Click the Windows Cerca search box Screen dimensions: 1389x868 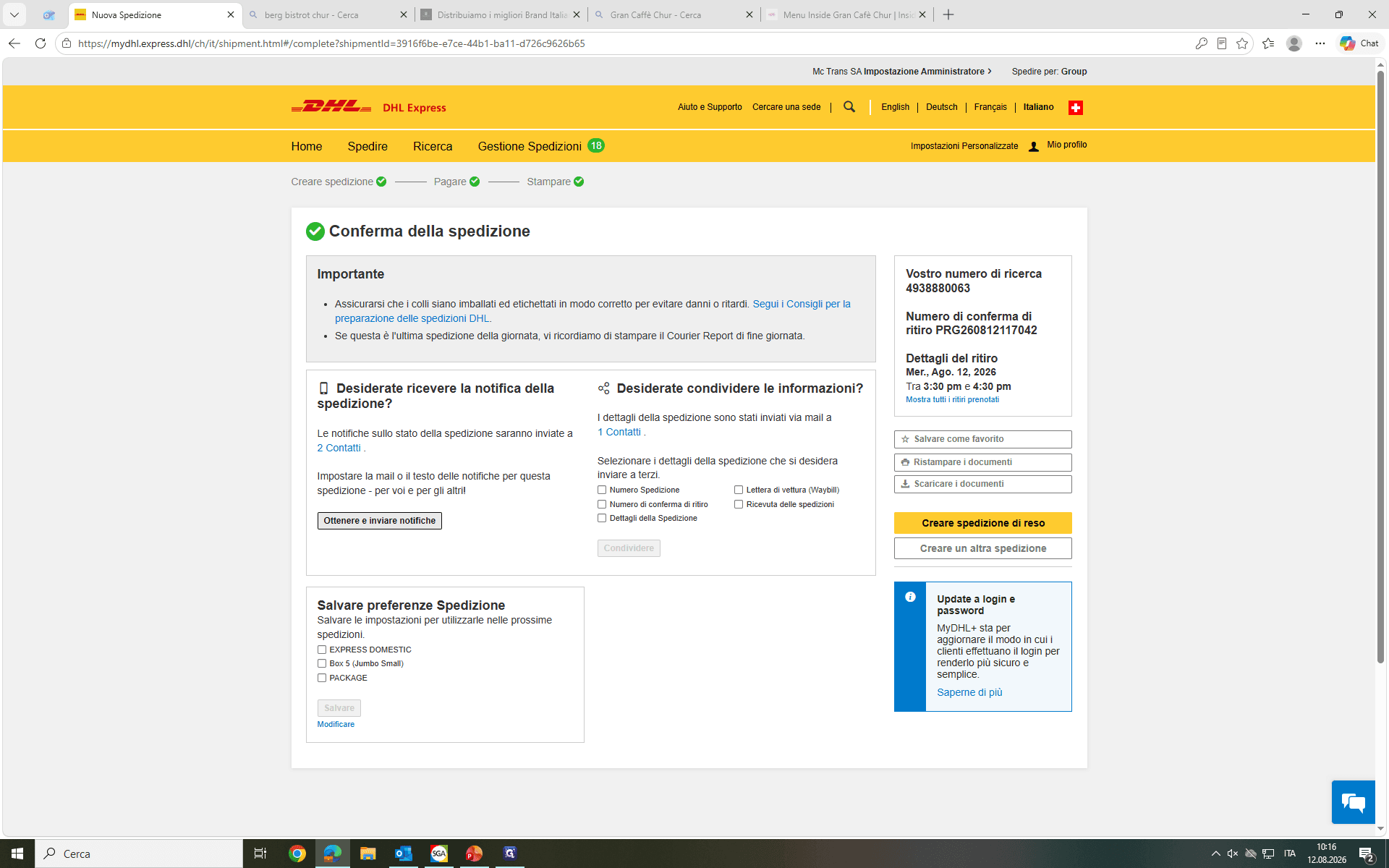click(x=139, y=854)
